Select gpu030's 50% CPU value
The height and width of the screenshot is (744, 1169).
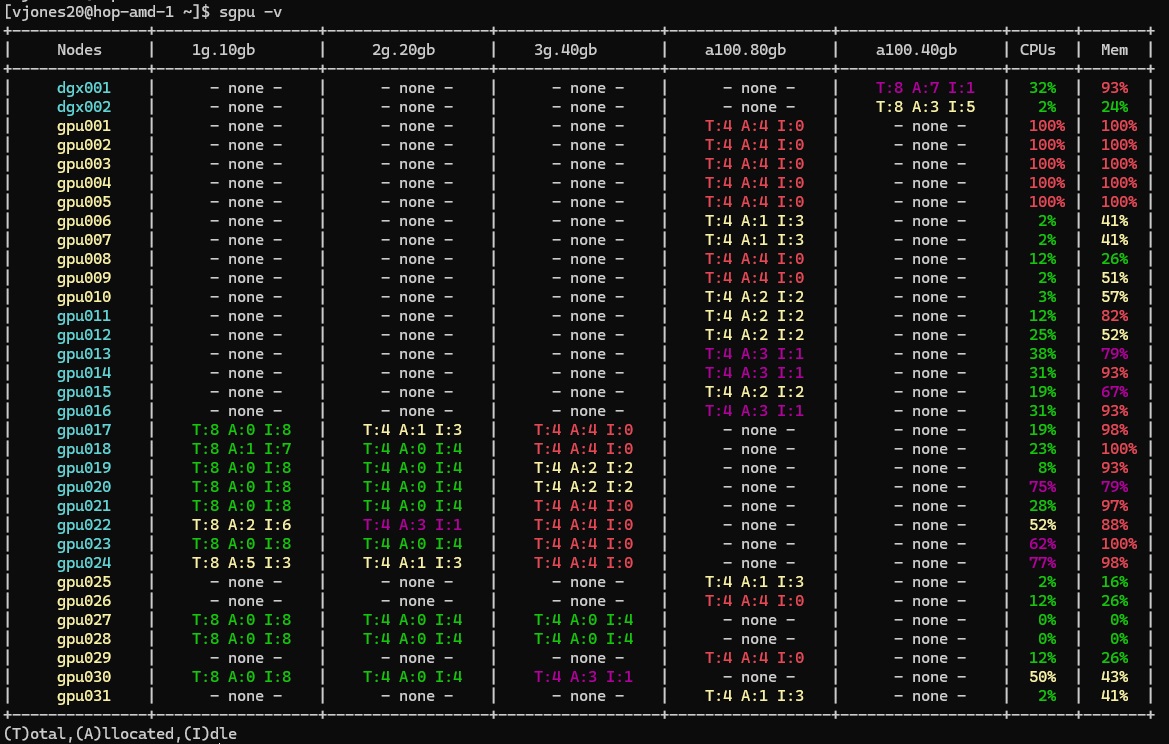coord(1042,678)
